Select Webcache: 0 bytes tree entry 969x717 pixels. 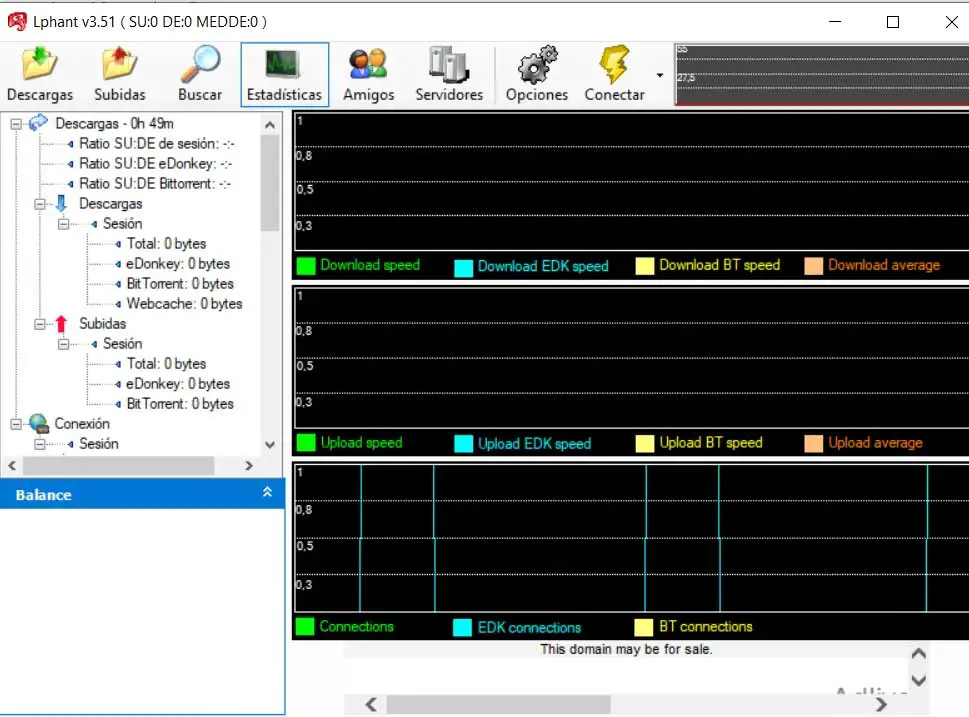point(184,304)
